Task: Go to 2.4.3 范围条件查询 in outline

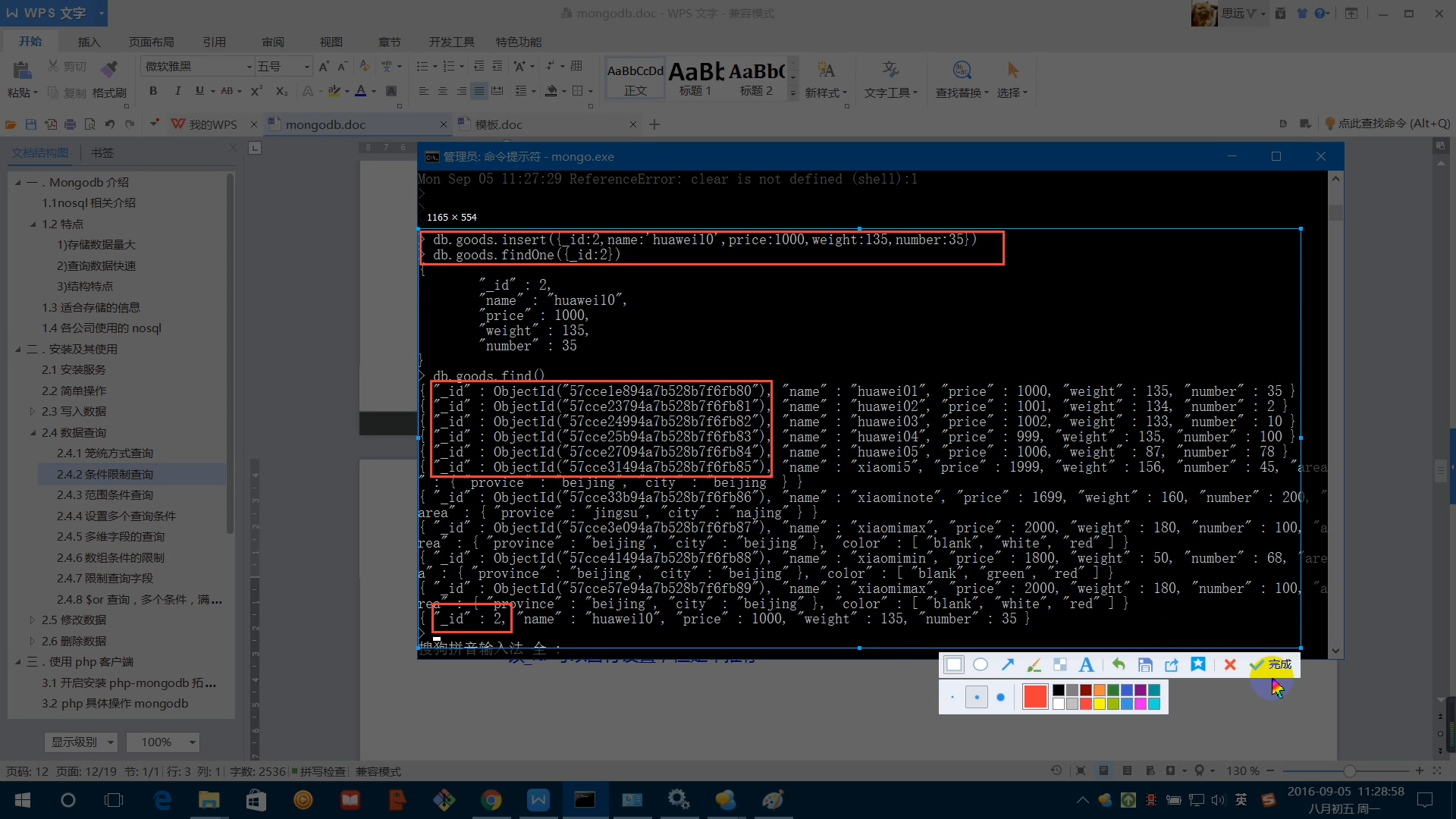Action: (x=105, y=495)
